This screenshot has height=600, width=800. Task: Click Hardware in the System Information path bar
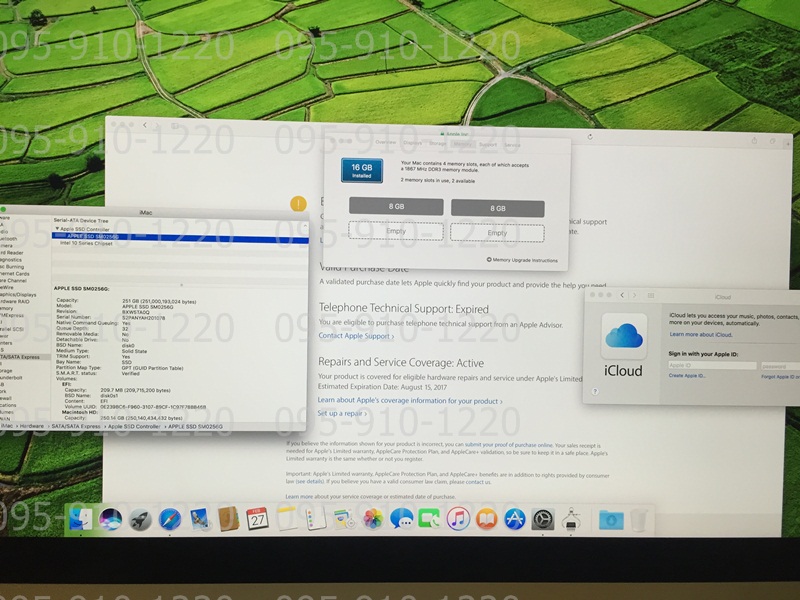tap(32, 426)
